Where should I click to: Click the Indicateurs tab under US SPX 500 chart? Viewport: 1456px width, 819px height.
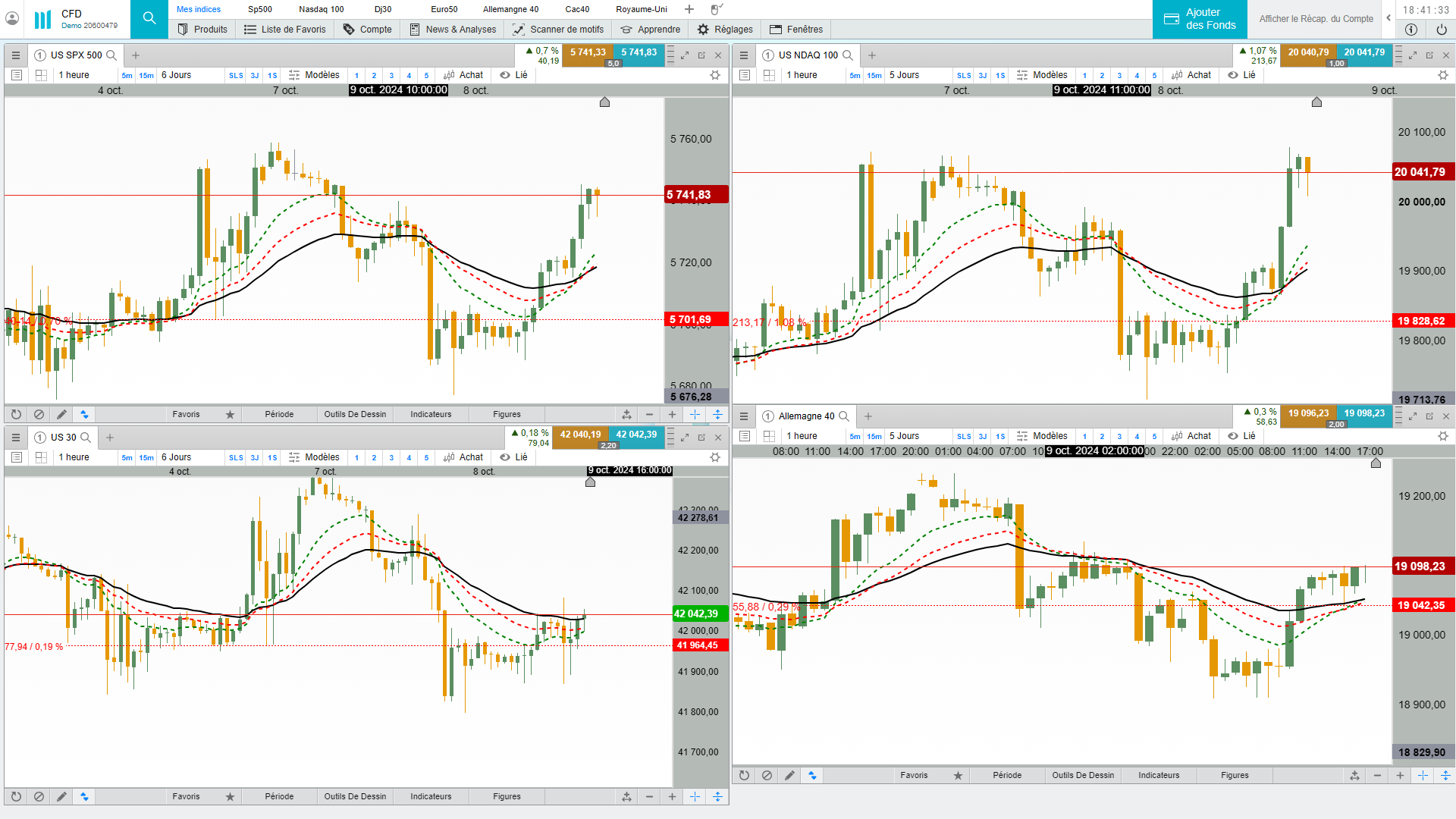(431, 414)
